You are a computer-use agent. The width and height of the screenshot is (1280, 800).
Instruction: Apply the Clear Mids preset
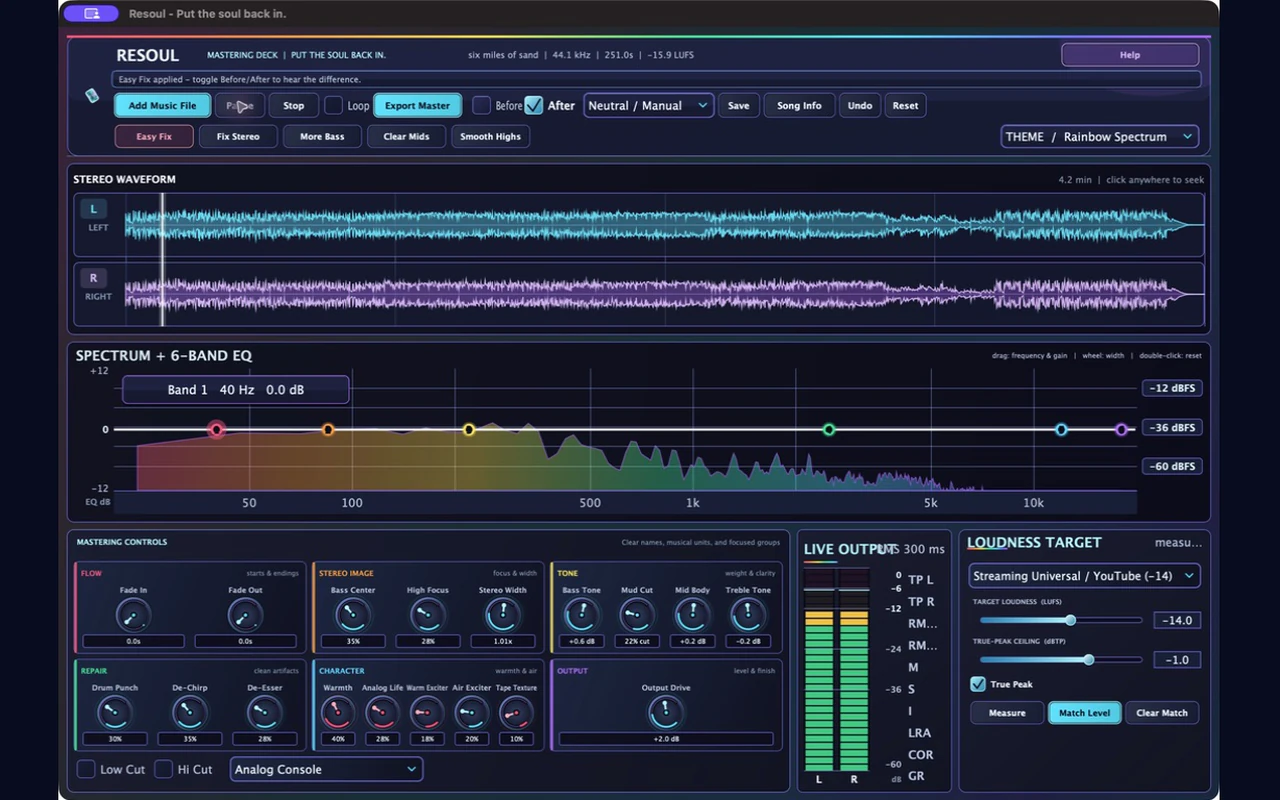pos(406,137)
